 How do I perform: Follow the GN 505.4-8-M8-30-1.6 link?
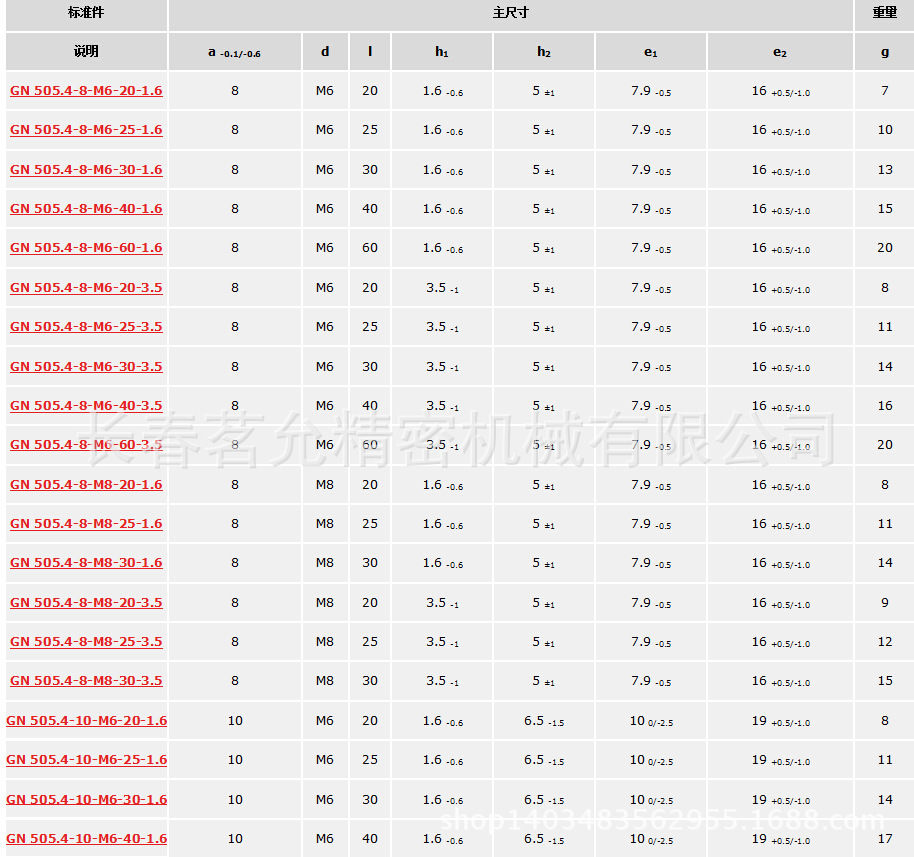[86, 563]
